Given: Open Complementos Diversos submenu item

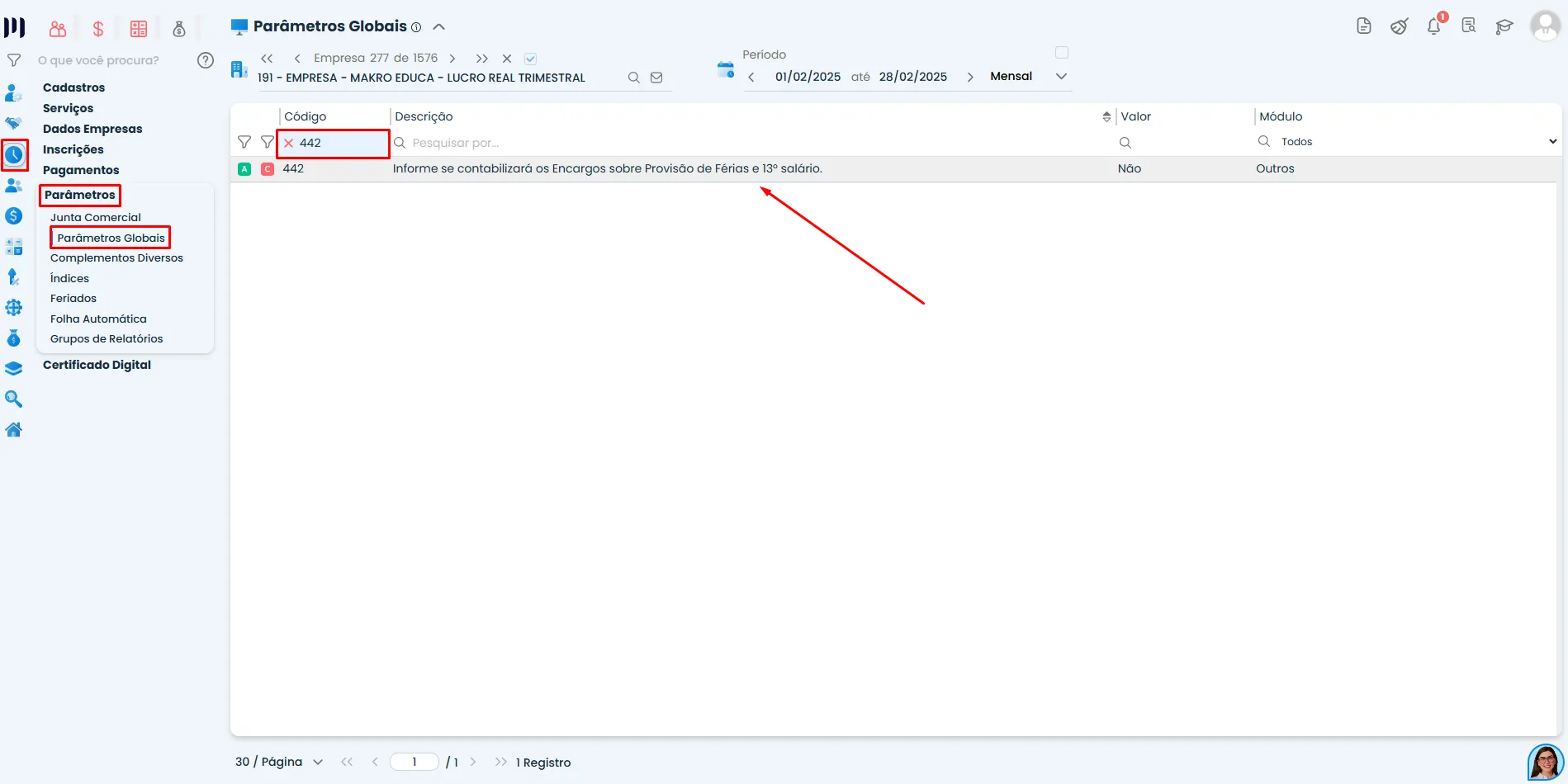Looking at the screenshot, I should (x=116, y=258).
